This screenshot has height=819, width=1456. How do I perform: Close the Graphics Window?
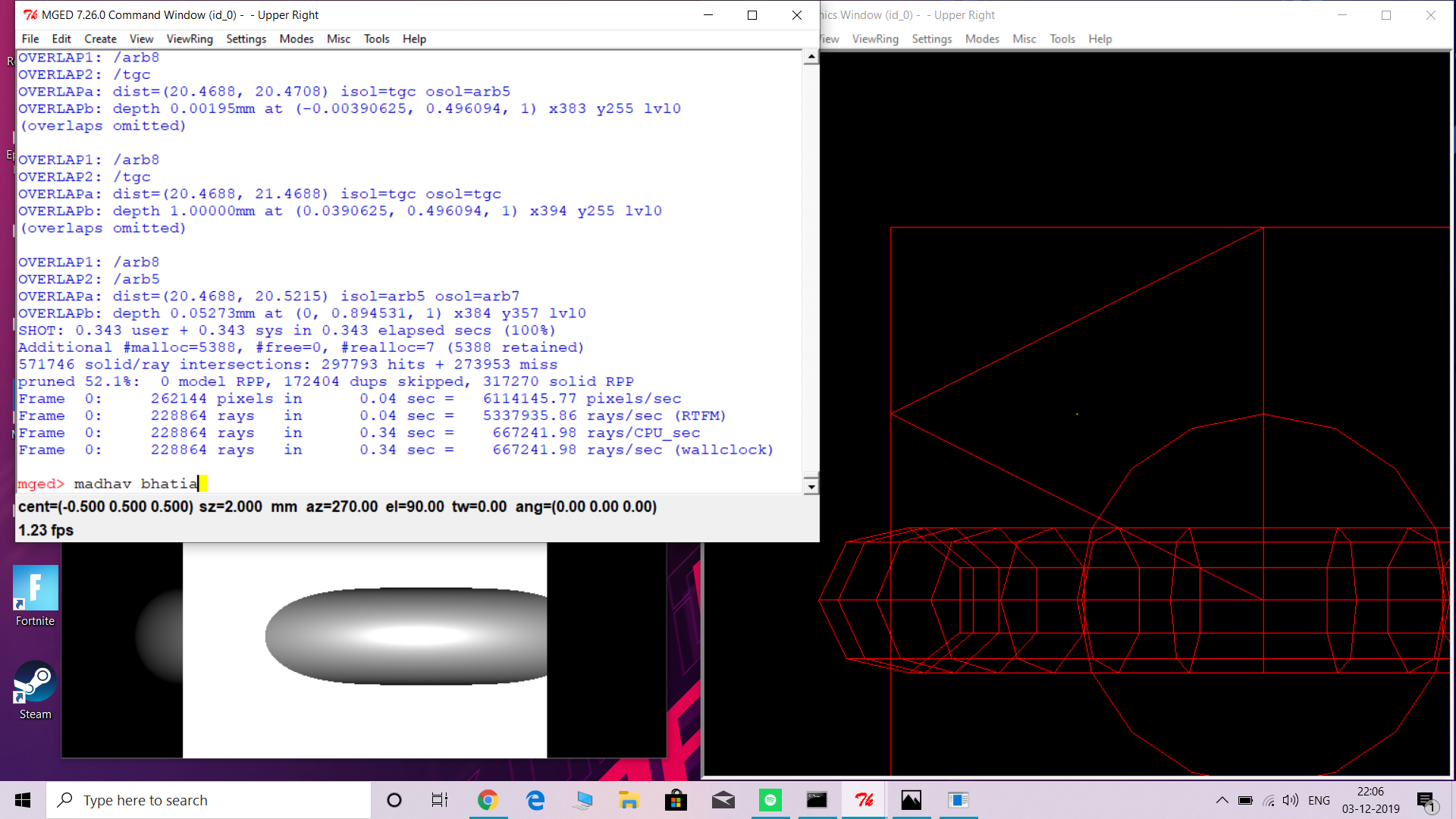(1431, 14)
